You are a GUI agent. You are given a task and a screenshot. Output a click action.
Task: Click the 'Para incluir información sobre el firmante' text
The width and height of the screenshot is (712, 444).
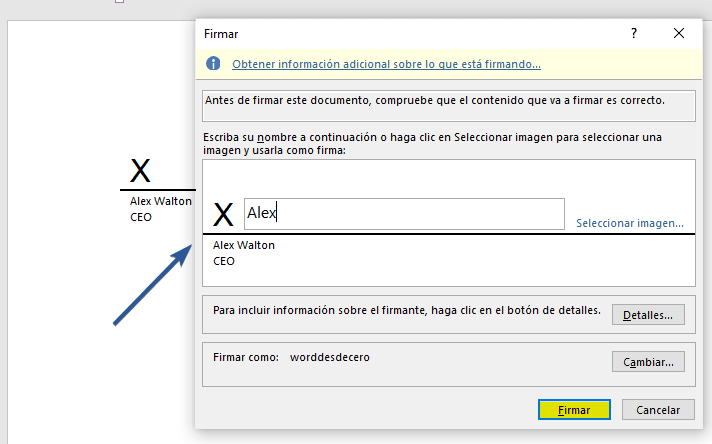click(x=407, y=310)
